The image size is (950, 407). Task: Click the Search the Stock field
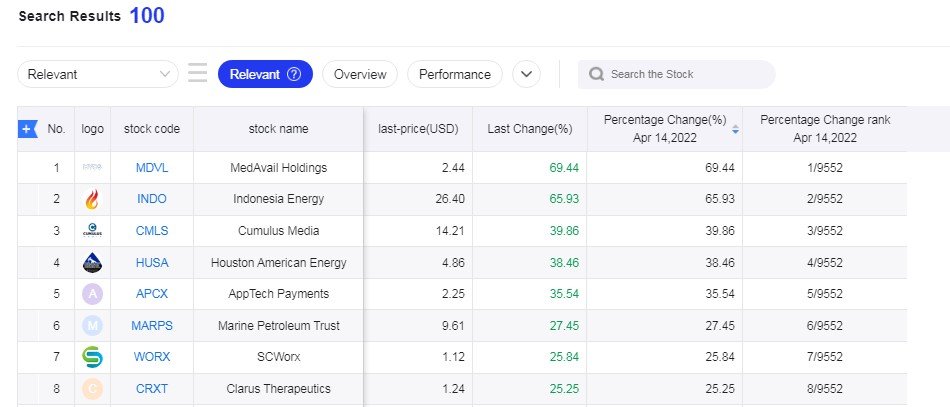tap(676, 74)
